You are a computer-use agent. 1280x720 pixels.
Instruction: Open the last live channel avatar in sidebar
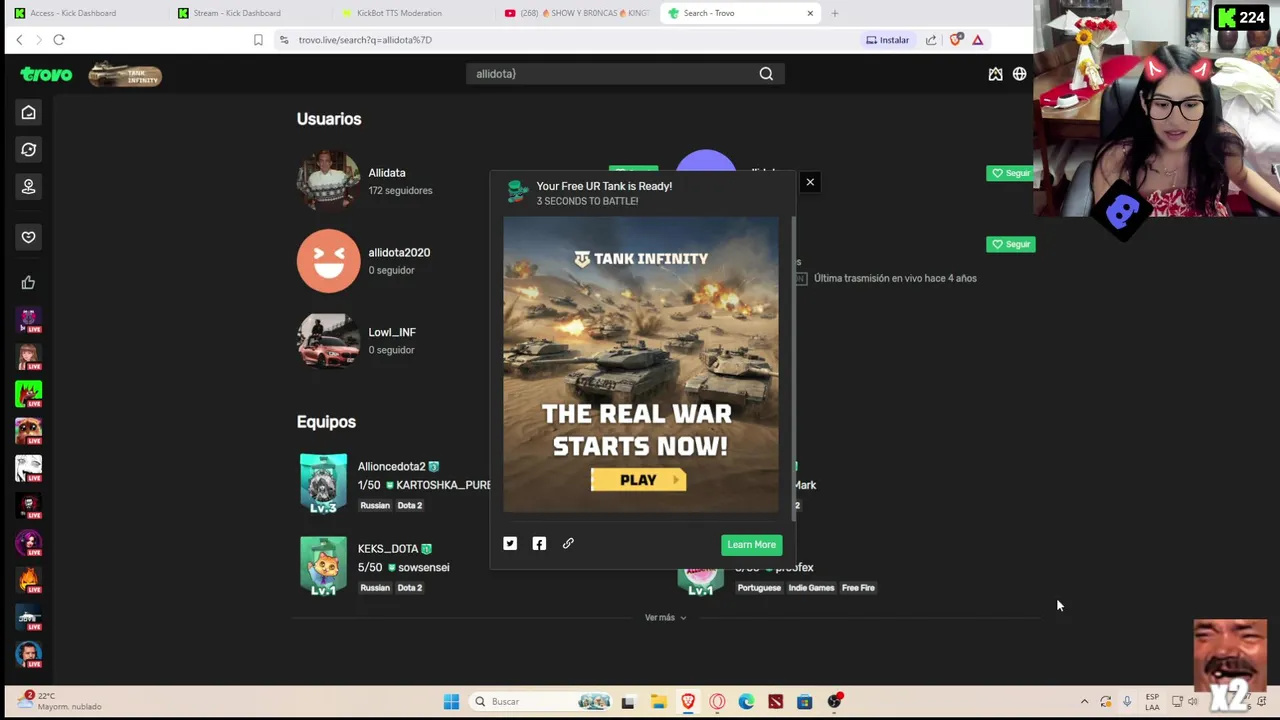click(28, 654)
